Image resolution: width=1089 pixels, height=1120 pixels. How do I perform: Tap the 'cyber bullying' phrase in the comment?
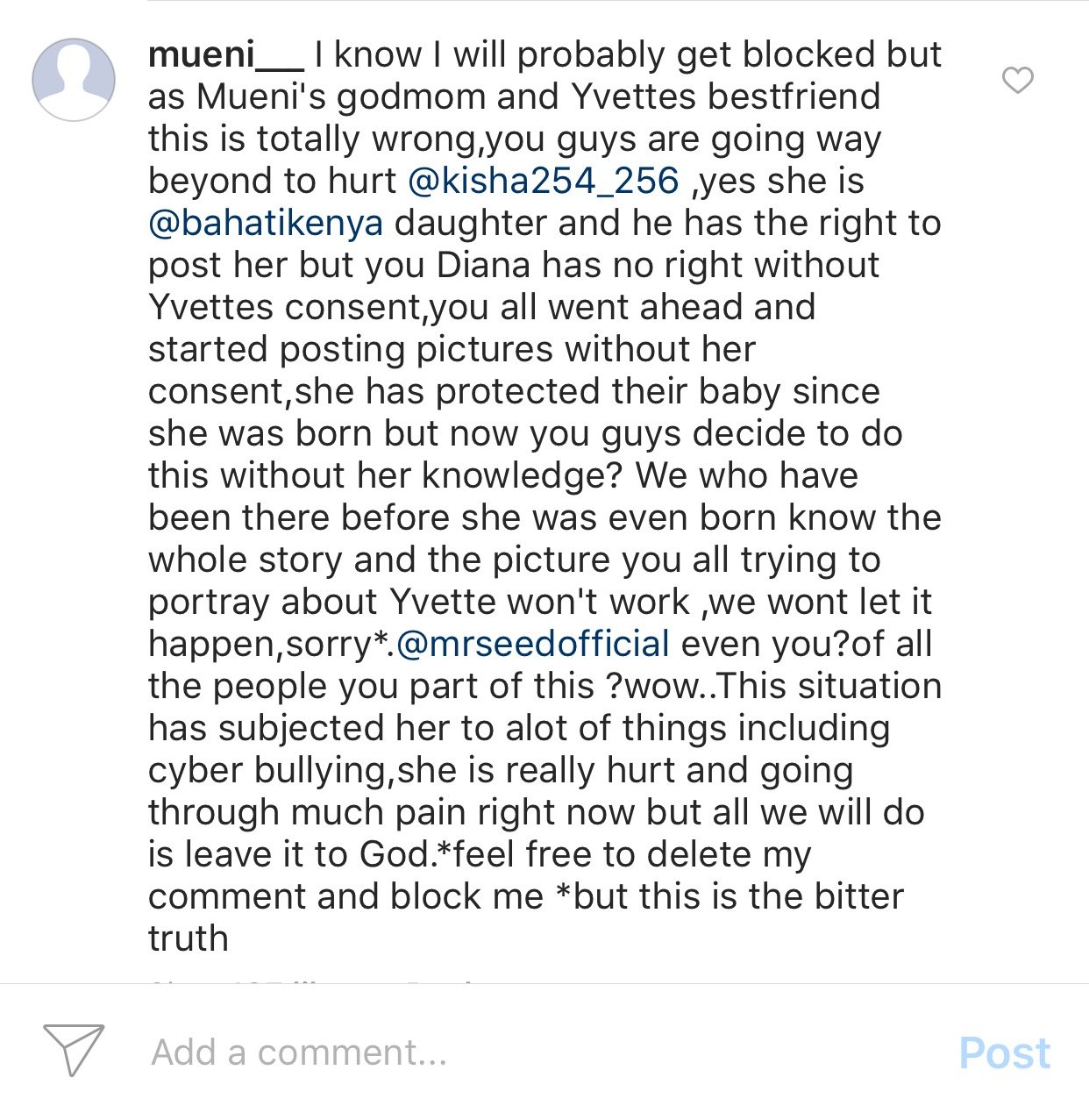point(267,771)
